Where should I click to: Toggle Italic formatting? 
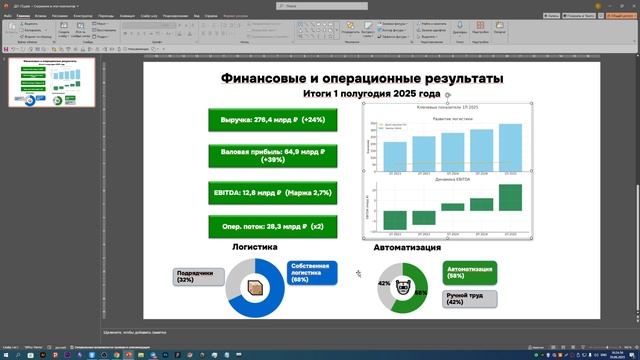(131, 33)
